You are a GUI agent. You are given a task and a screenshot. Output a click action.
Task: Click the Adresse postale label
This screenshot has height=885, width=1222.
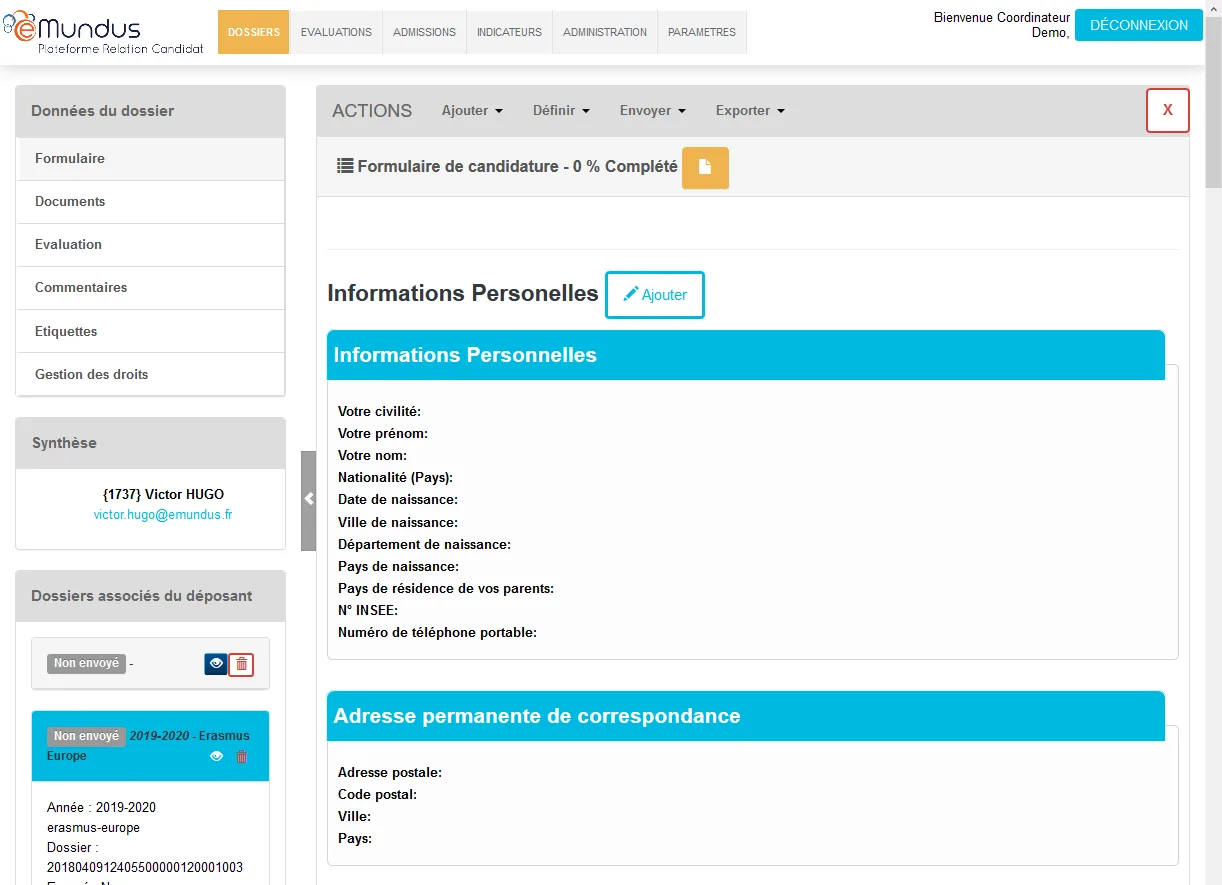tap(390, 772)
